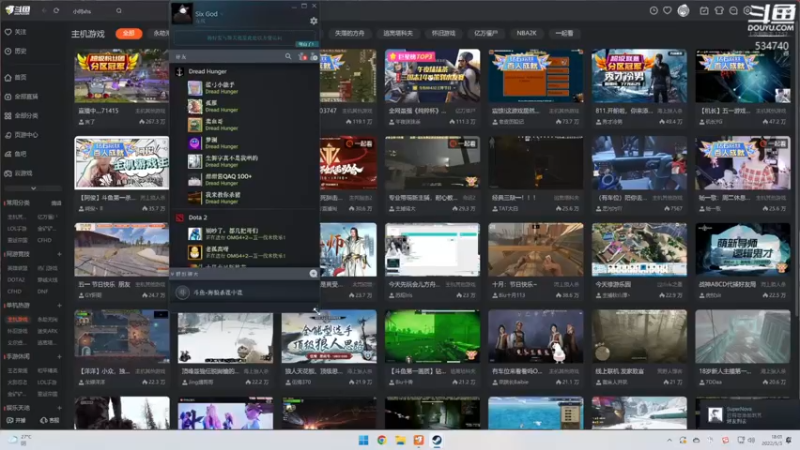800x450 pixels.
Task: Show hidden tray icons chevron
Action: pos(669,440)
